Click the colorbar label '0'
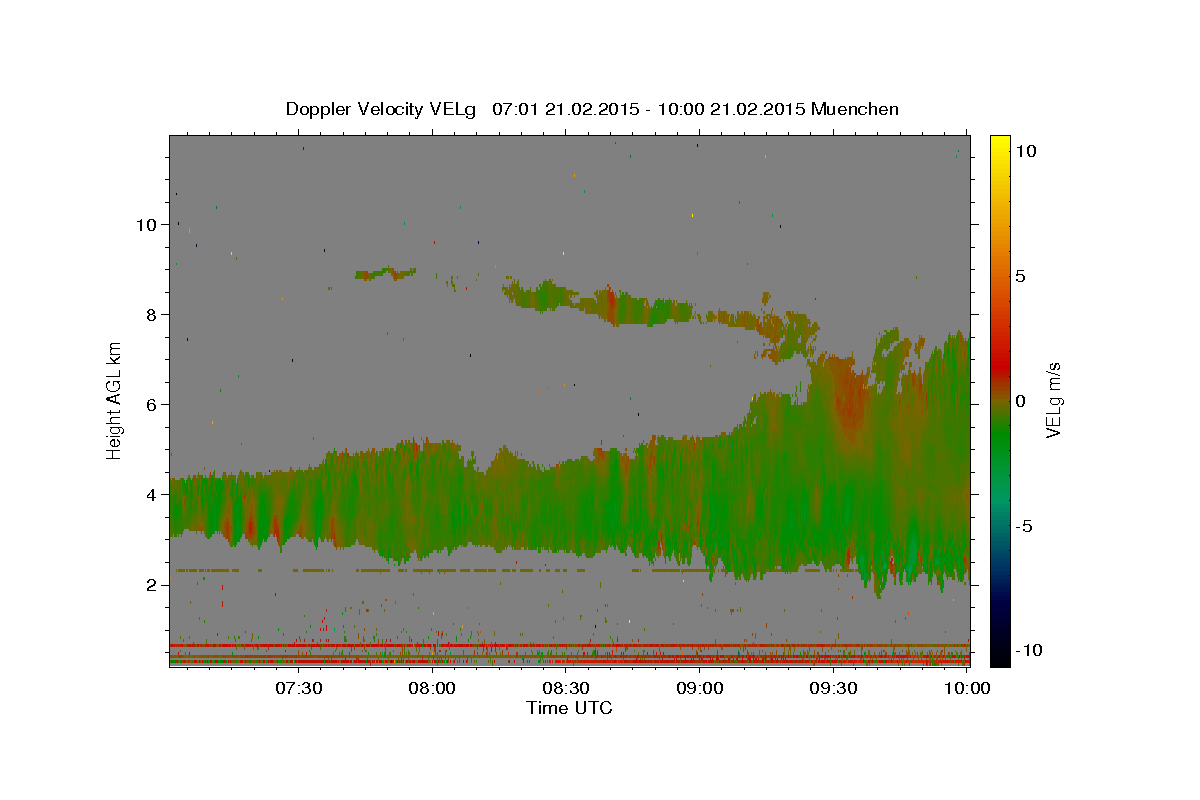This screenshot has width=1200, height=800. click(1021, 401)
